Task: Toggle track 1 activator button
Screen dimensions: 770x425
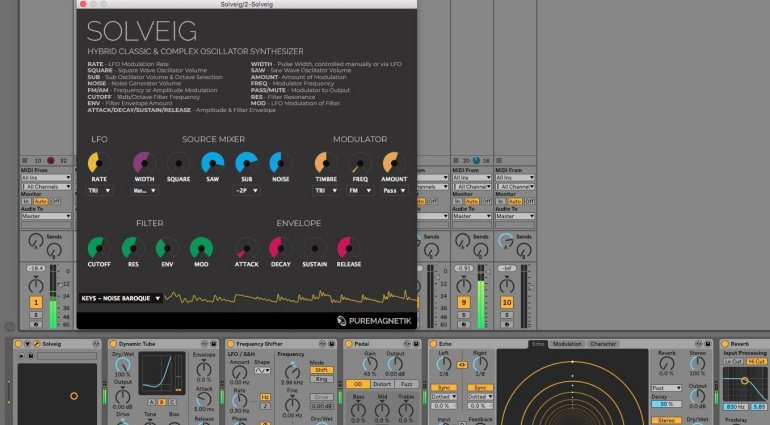Action: [36, 301]
